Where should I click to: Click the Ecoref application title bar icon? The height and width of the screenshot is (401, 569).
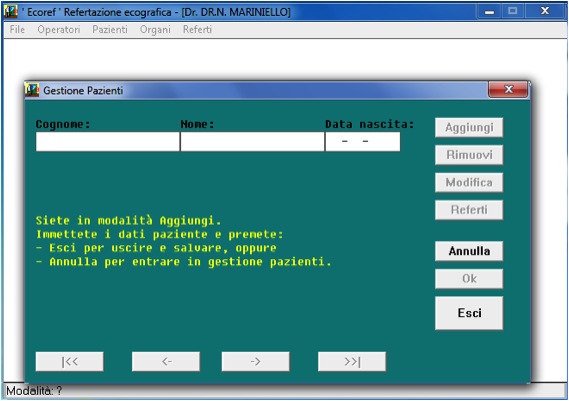pos(11,12)
